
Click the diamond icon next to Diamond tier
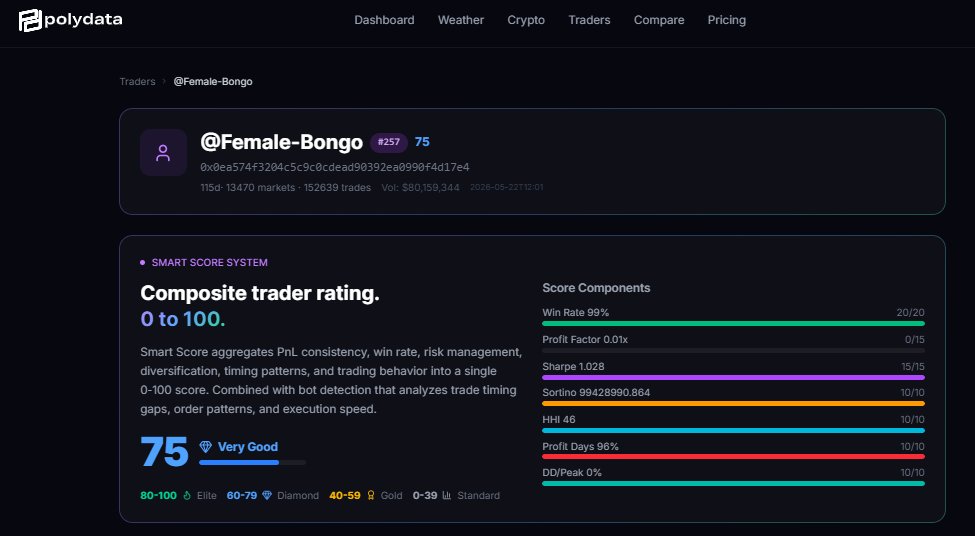[x=267, y=496]
